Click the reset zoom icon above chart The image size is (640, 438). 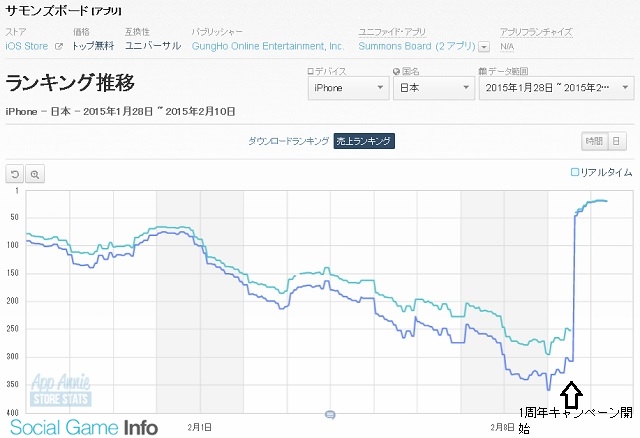coord(16,174)
